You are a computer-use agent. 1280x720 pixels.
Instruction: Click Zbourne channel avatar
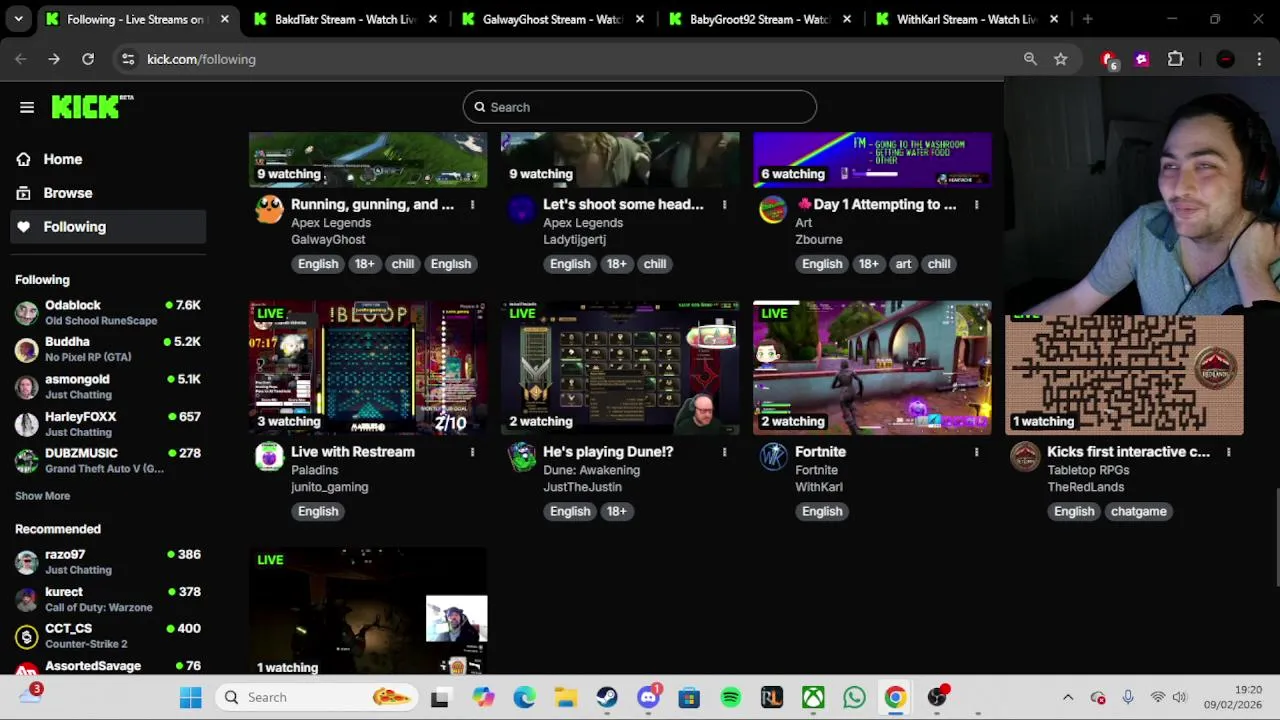[x=773, y=209]
